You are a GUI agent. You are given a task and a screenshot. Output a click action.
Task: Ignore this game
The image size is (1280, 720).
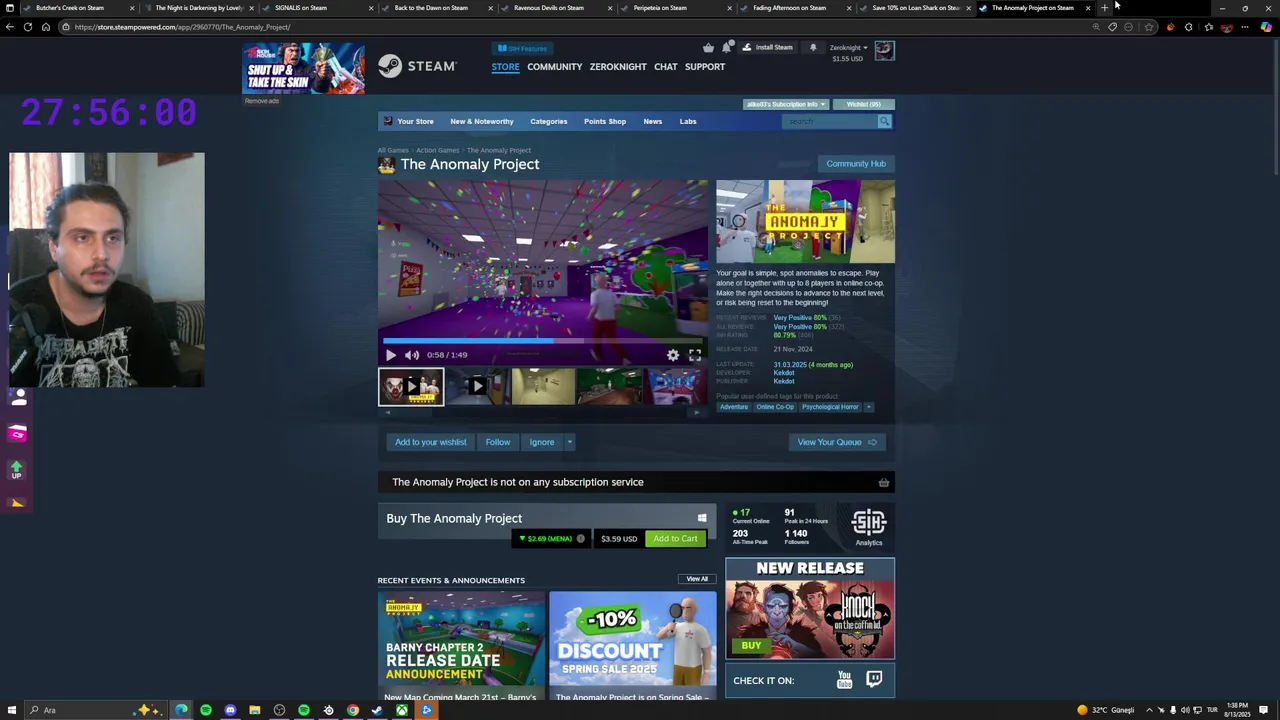pyautogui.click(x=542, y=442)
